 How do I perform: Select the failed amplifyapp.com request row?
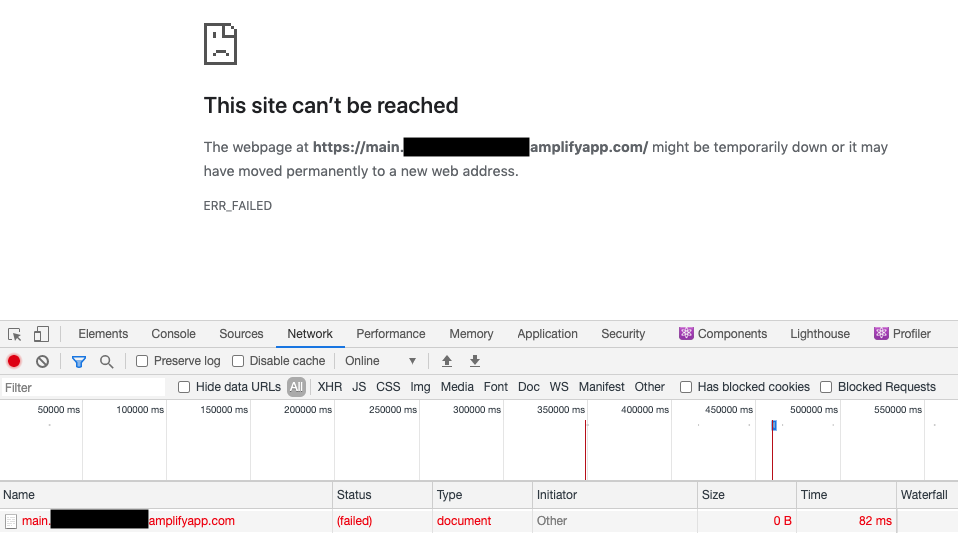pos(479,521)
